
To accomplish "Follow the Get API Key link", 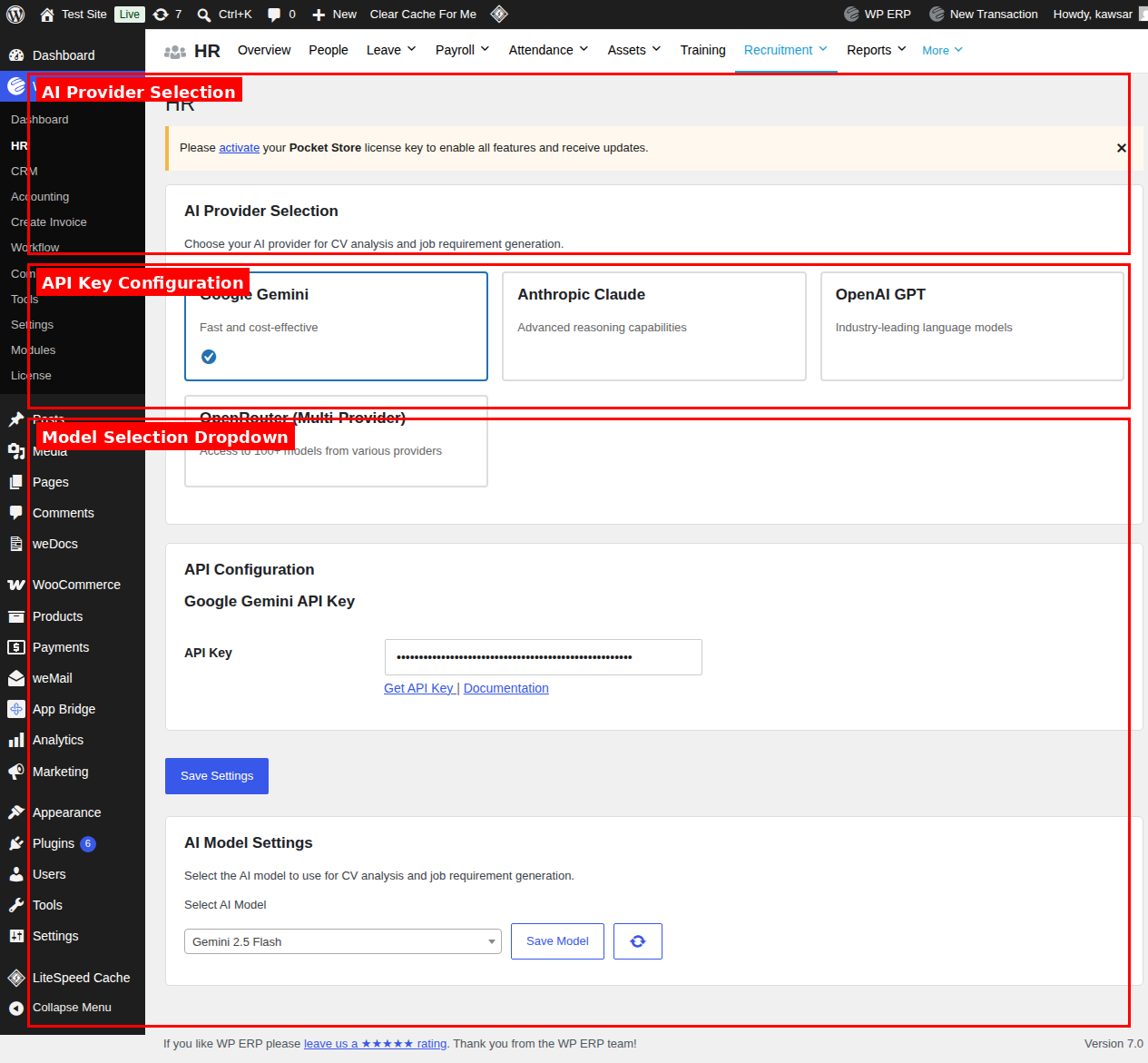I will 418,688.
